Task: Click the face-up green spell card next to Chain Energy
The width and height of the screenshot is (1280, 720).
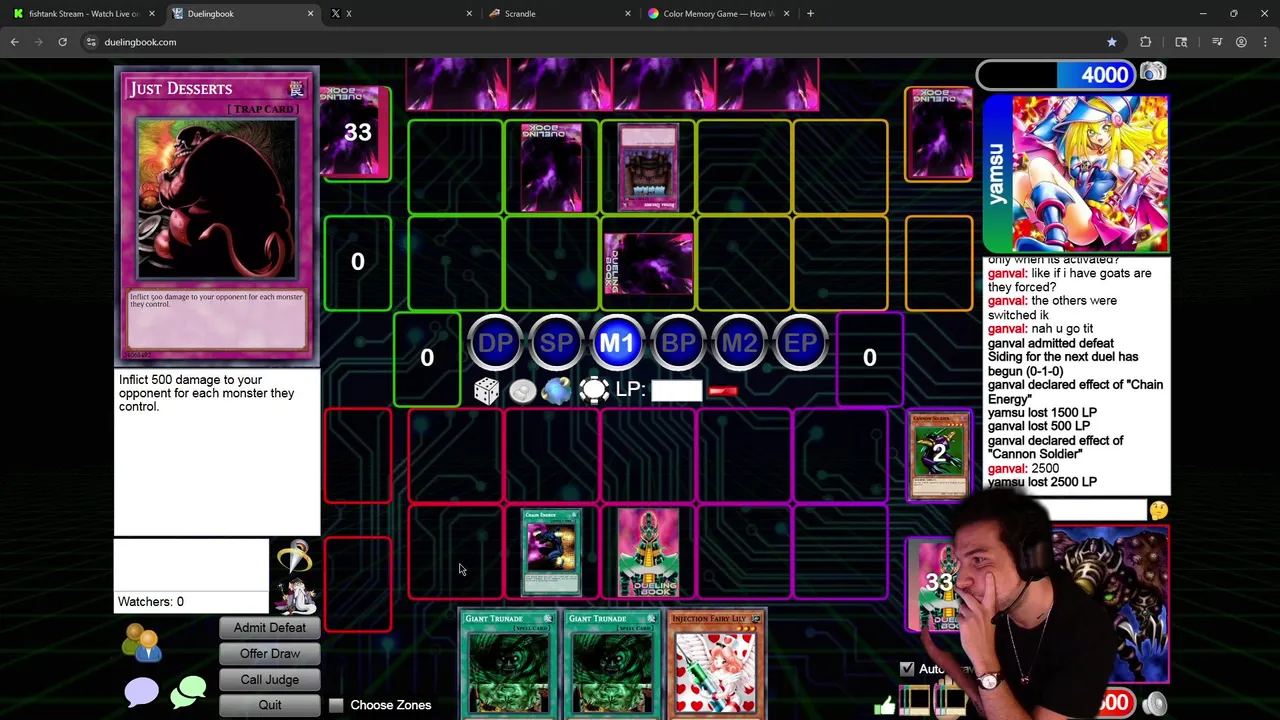Action: (648, 554)
